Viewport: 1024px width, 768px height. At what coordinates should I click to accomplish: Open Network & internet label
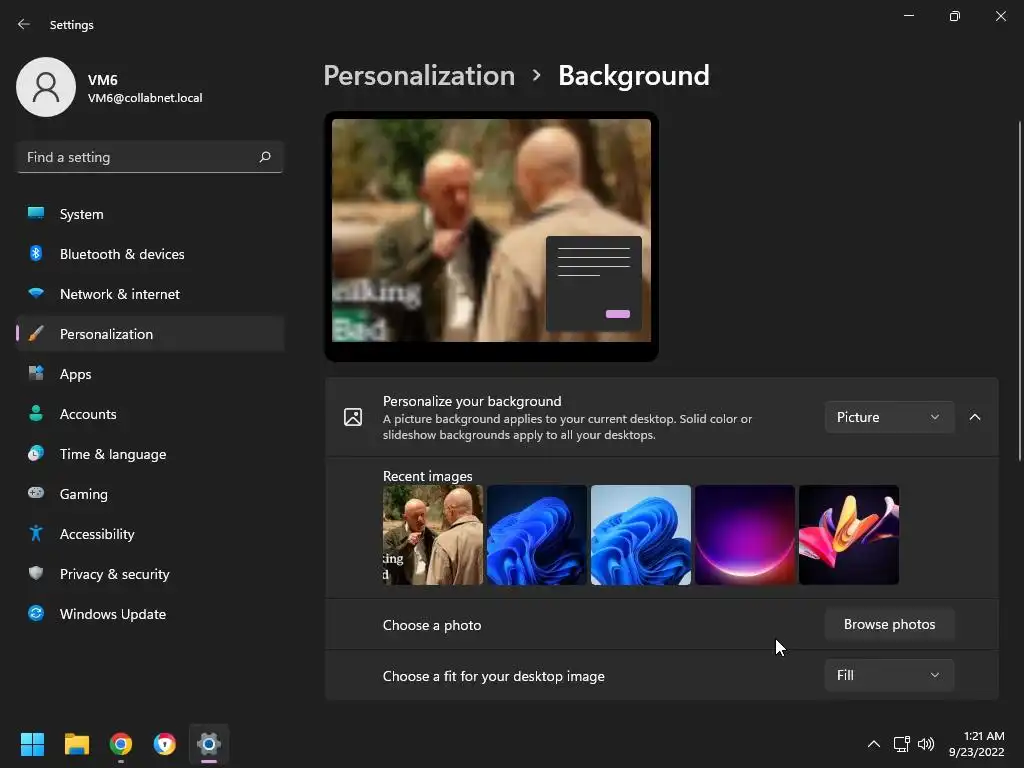point(120,294)
